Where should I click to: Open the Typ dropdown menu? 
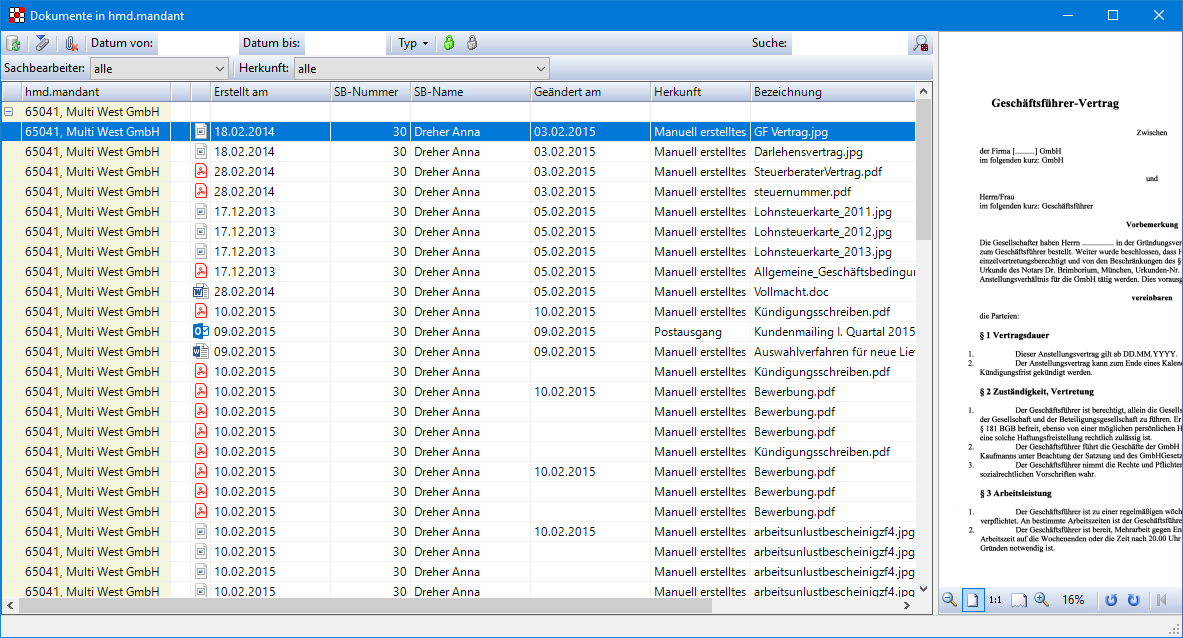click(412, 43)
